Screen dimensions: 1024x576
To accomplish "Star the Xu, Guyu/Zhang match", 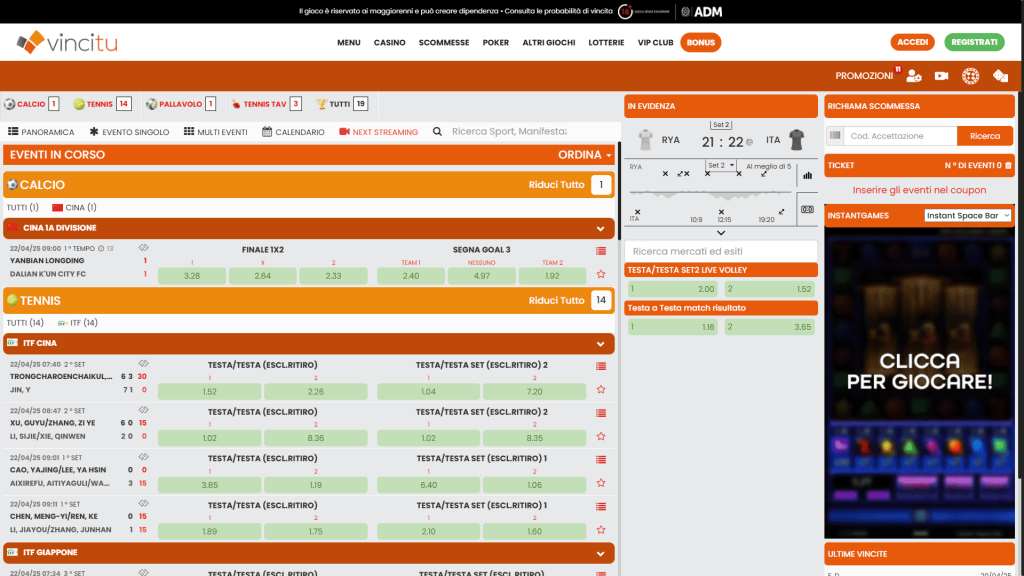I will point(600,436).
